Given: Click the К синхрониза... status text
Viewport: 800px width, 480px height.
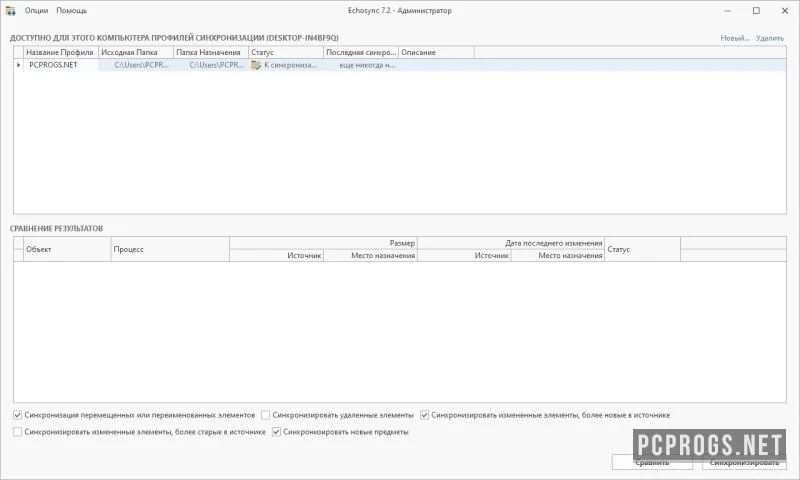Looking at the screenshot, I should (x=290, y=65).
